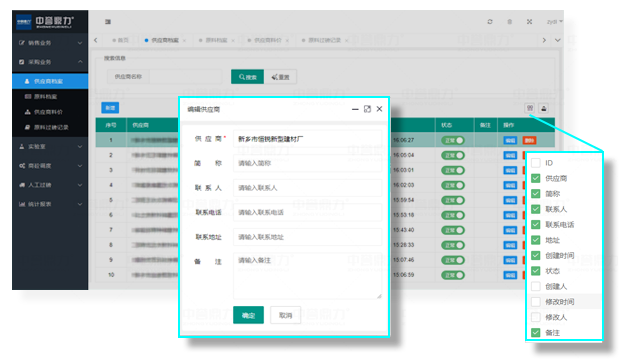This screenshot has height=364, width=637.
Task: Toggle status switch for row 5
Action: (453, 200)
